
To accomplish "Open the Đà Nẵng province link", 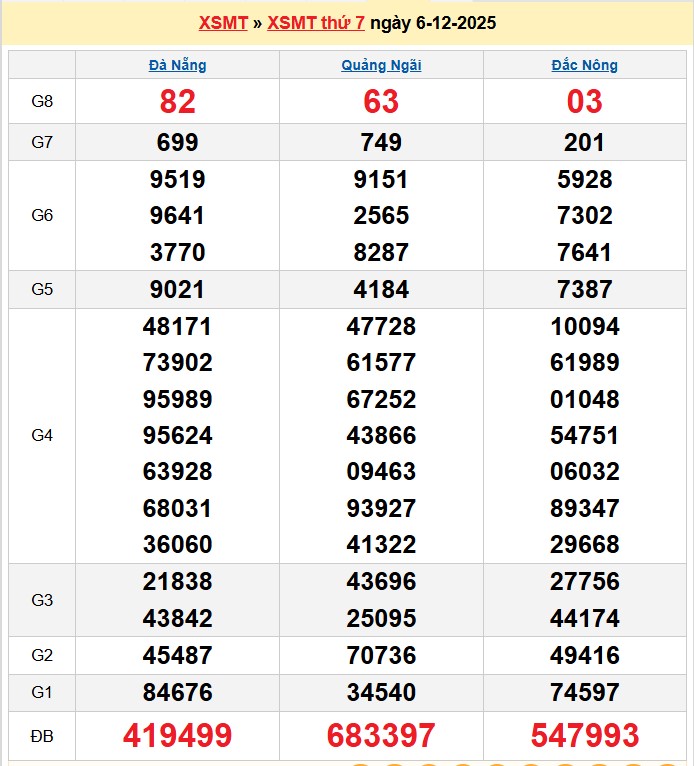I will 177,65.
